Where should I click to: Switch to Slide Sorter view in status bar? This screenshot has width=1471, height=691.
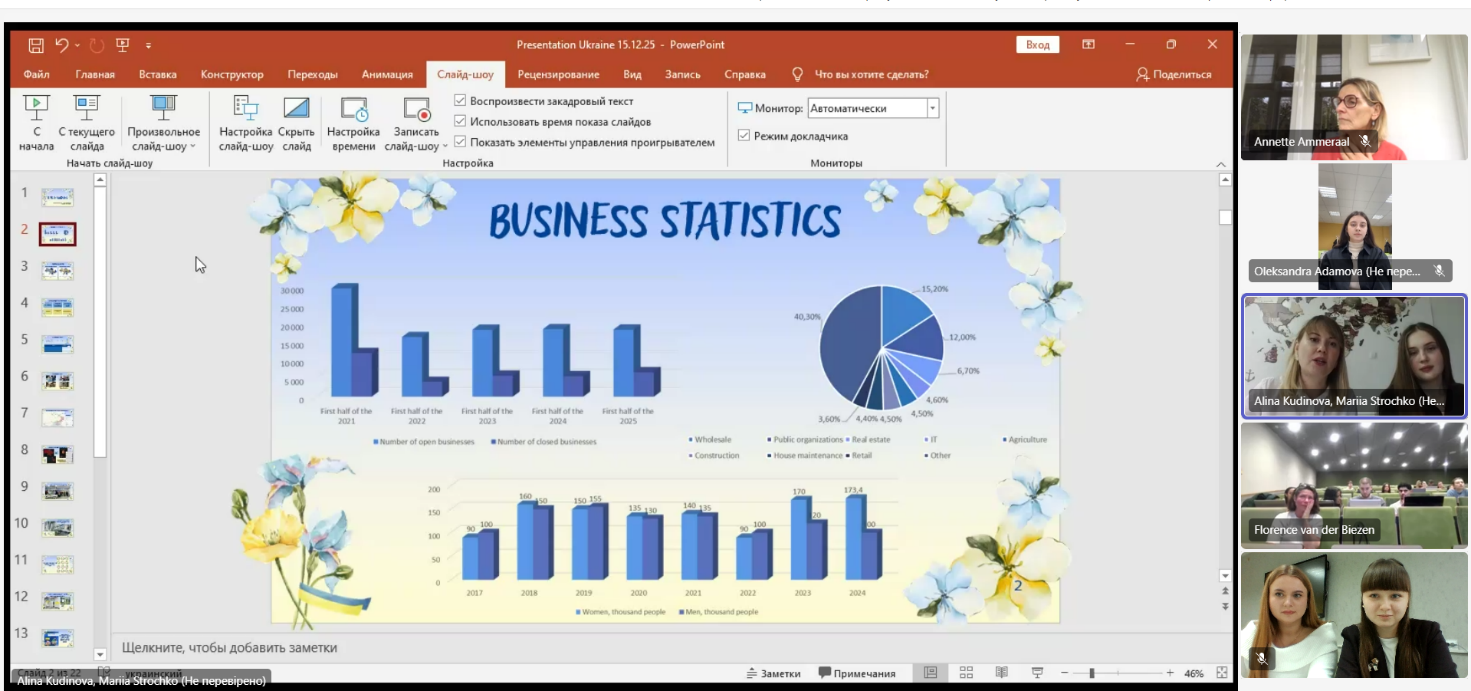point(966,673)
